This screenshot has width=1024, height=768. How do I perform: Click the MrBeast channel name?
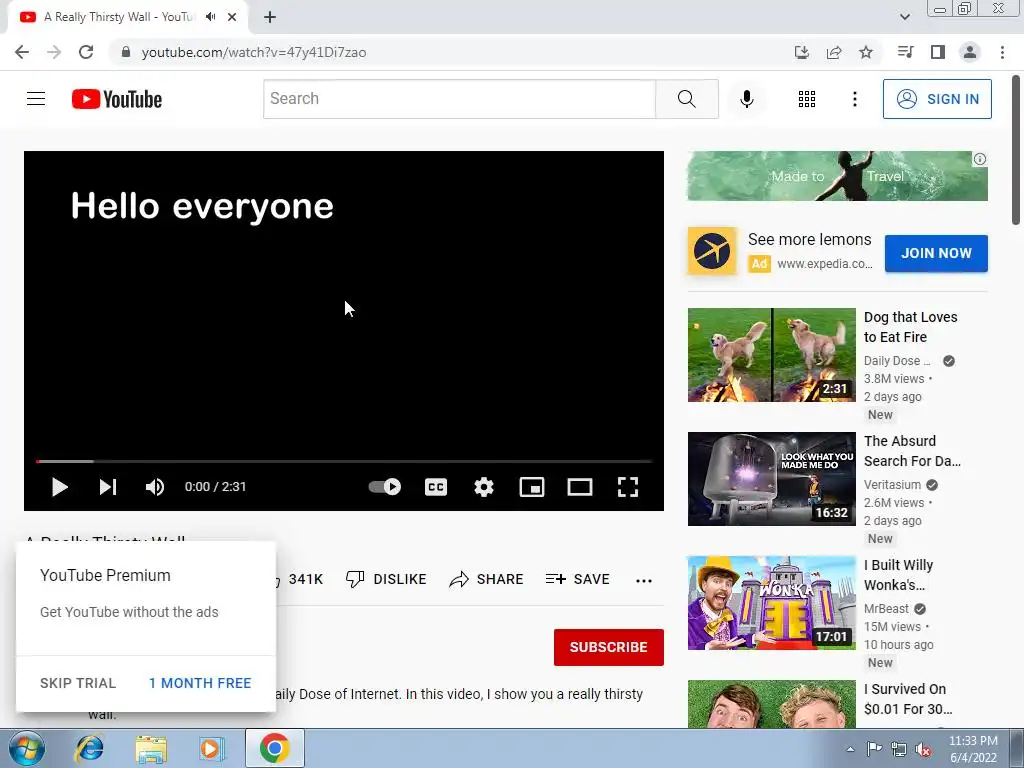(886, 609)
